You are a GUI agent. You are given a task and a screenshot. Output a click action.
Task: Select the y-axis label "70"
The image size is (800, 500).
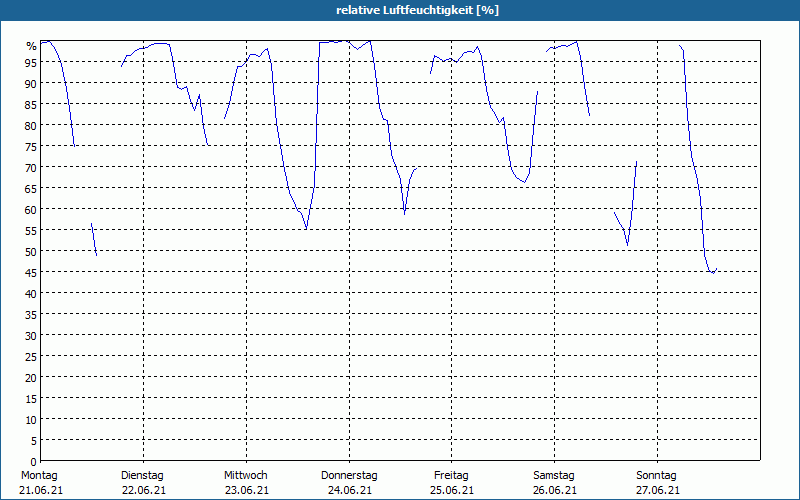[31, 168]
